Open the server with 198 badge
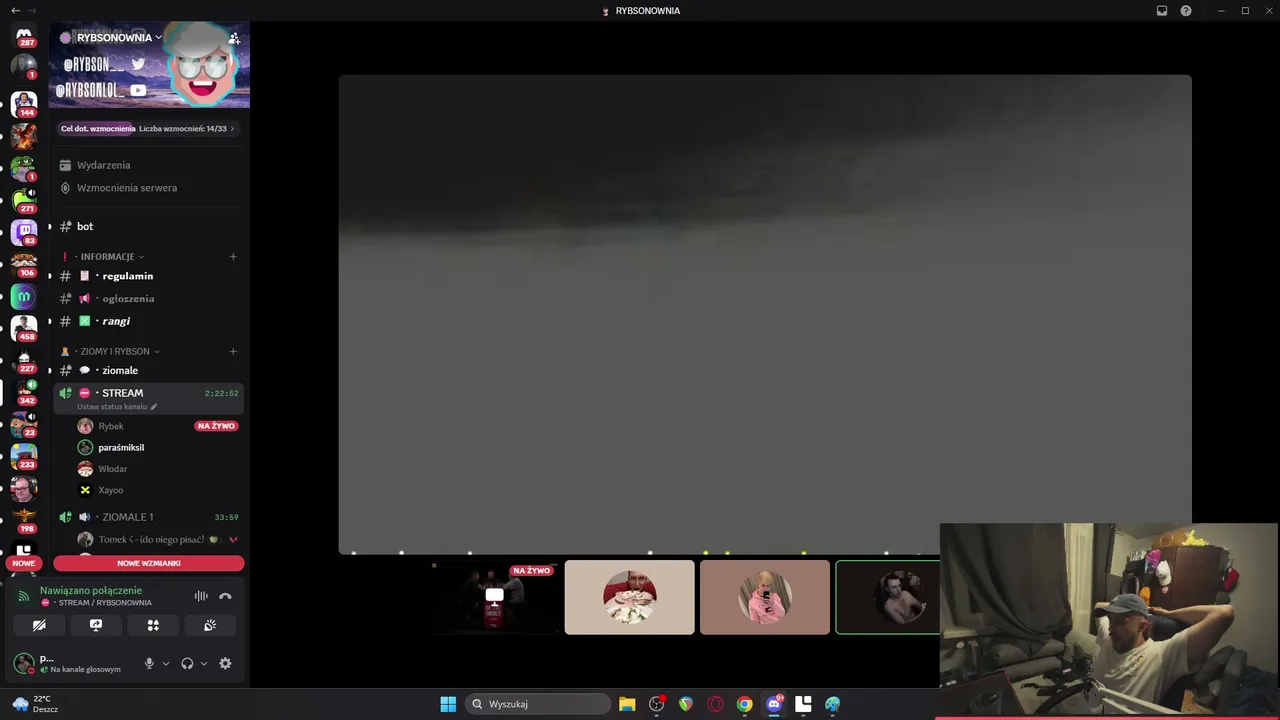The image size is (1280, 720). click(x=24, y=520)
